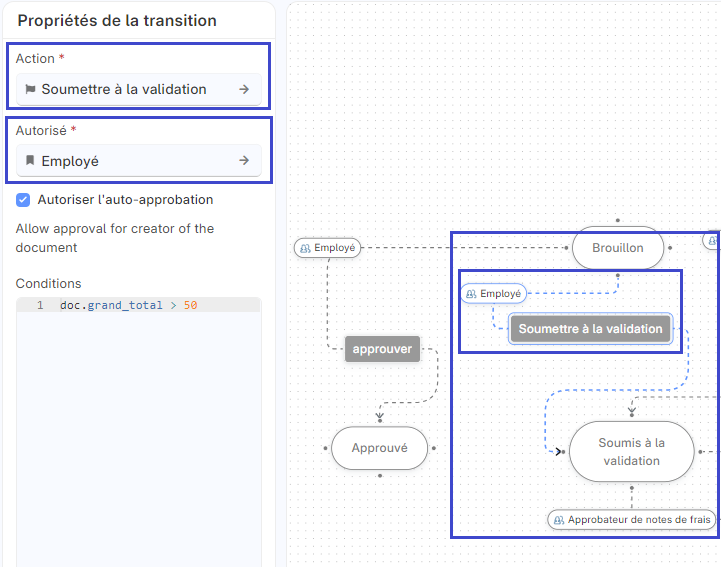Select the Approuvé state node
This screenshot has width=721, height=567.
[x=379, y=448]
